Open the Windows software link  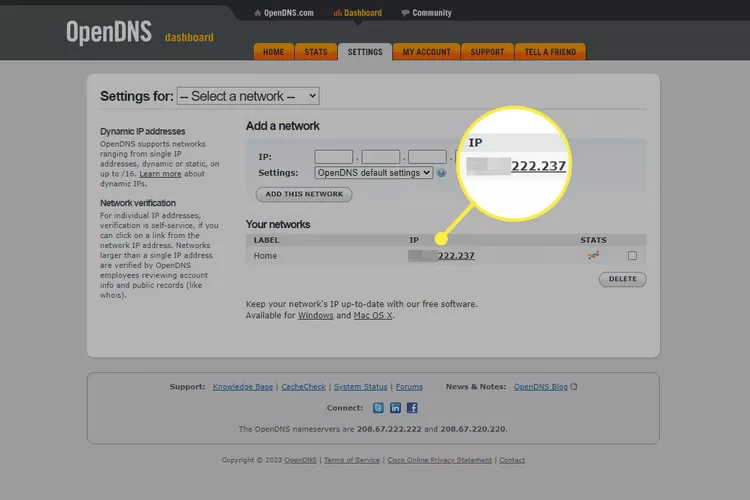(316, 315)
